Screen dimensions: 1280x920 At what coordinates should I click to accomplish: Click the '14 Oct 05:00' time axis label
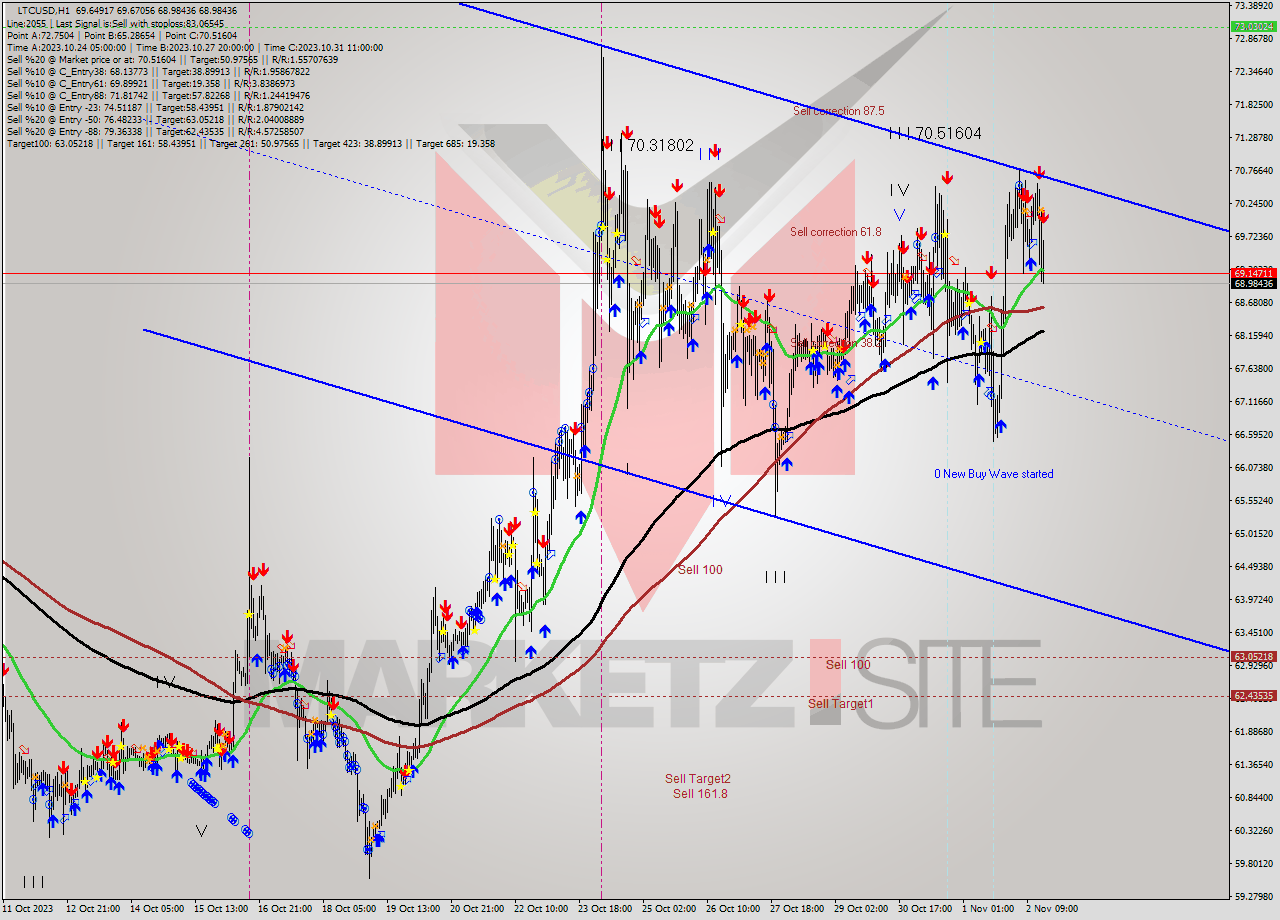click(x=156, y=909)
